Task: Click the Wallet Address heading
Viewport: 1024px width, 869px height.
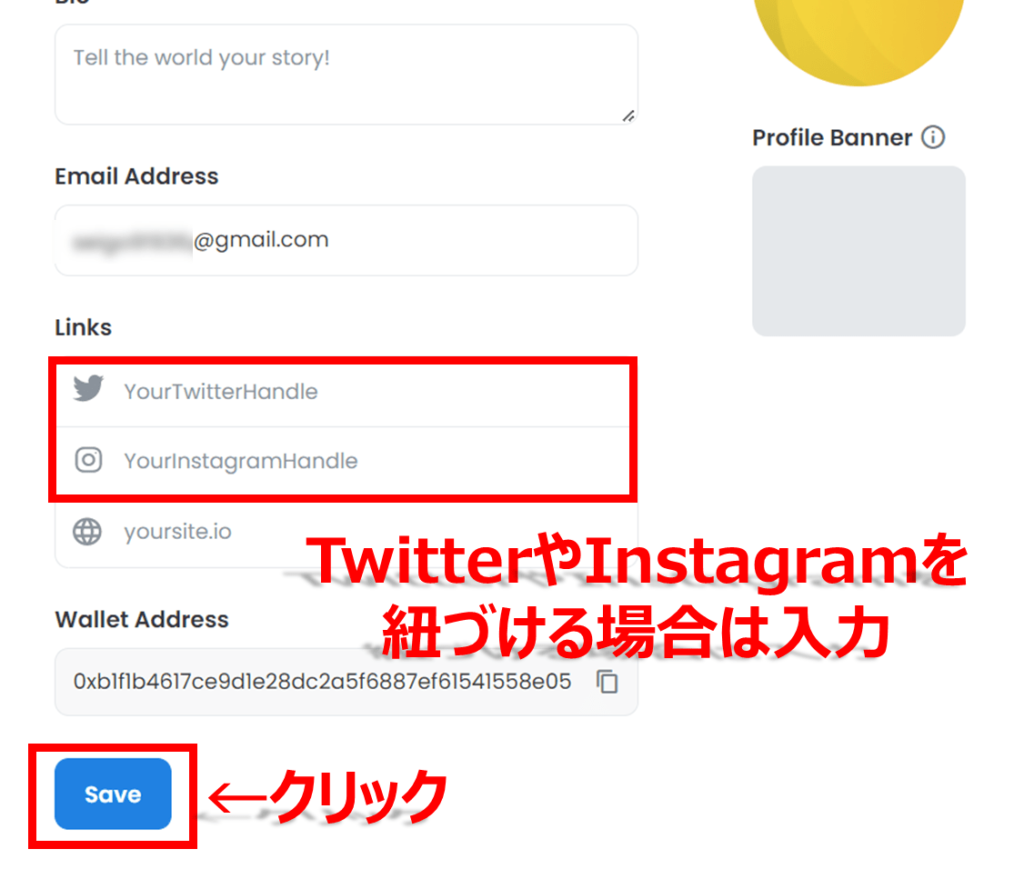Action: (142, 619)
